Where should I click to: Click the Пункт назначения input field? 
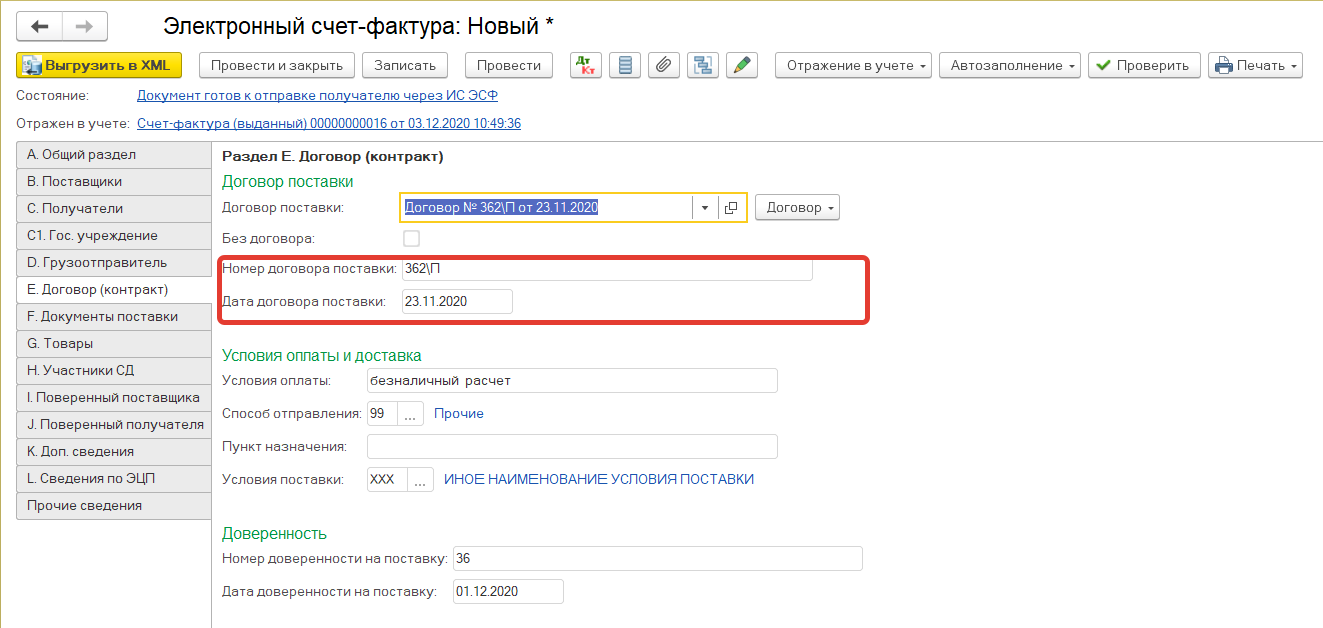pyautogui.click(x=572, y=446)
